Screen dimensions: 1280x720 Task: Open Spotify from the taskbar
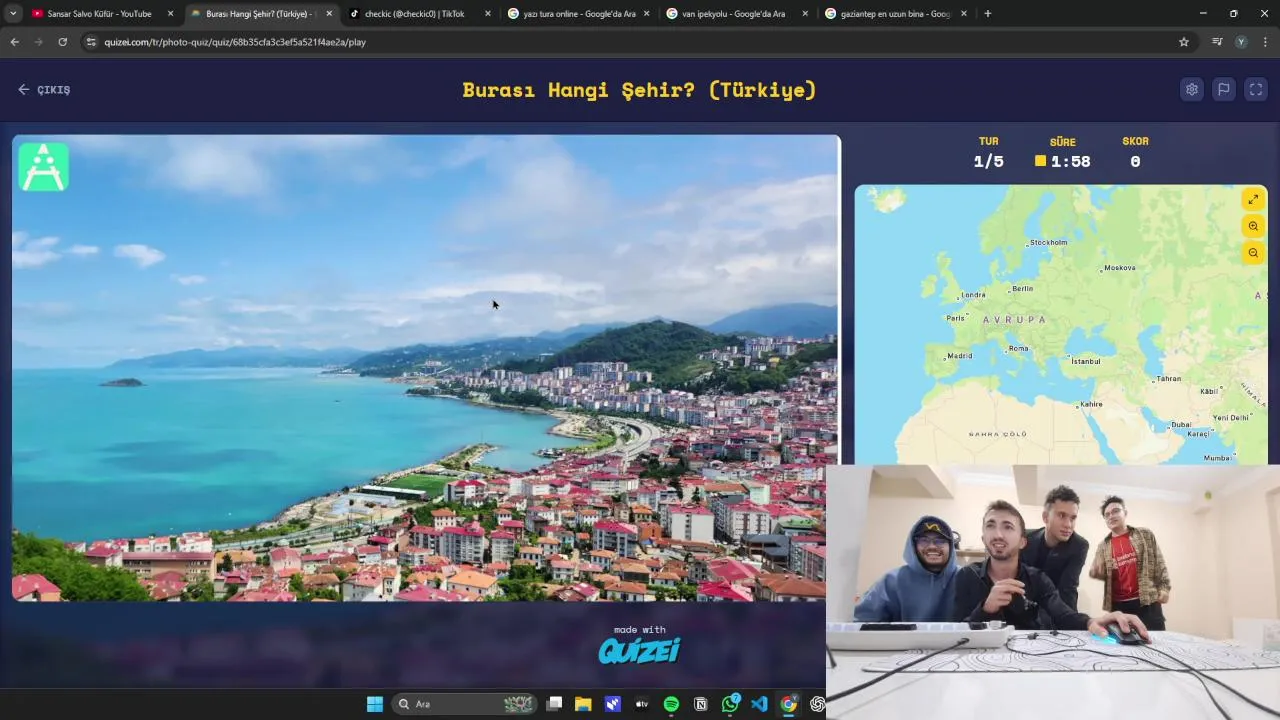click(x=671, y=704)
